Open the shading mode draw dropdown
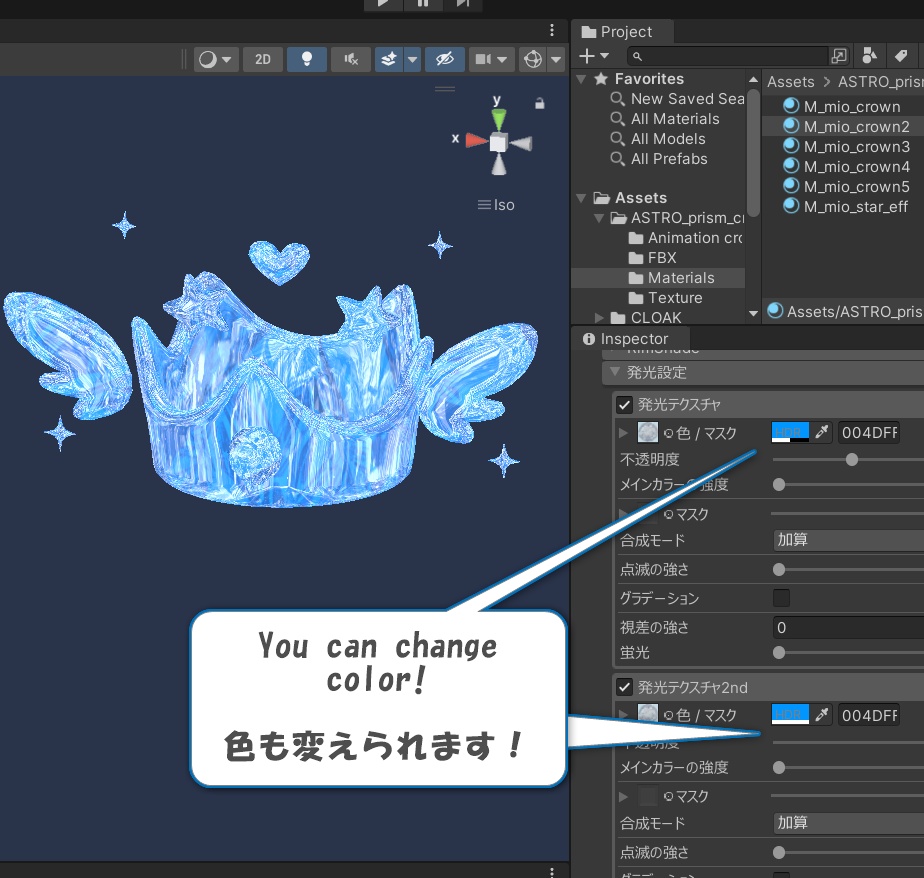 tap(216, 59)
